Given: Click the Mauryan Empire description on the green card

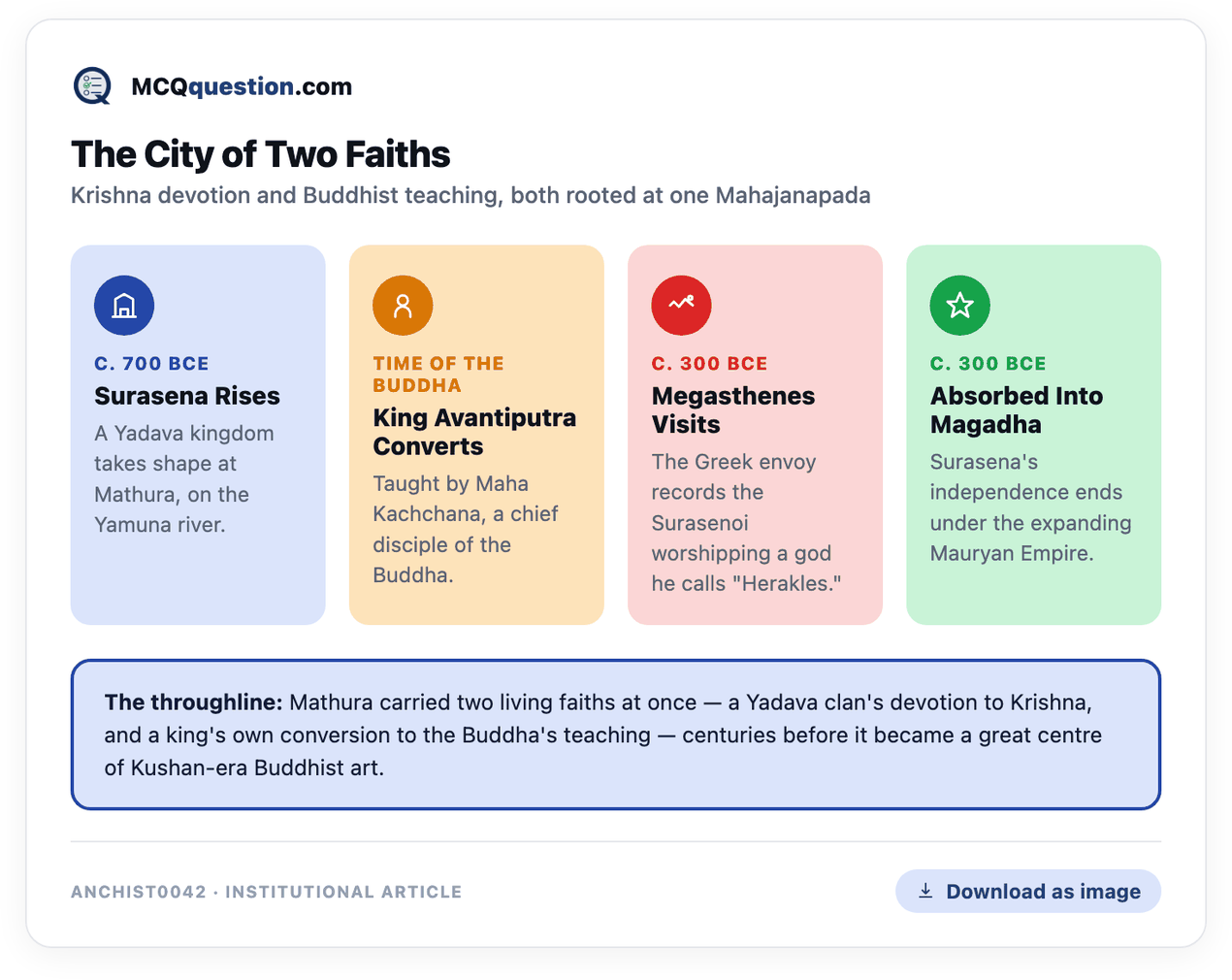Looking at the screenshot, I should [x=1030, y=507].
